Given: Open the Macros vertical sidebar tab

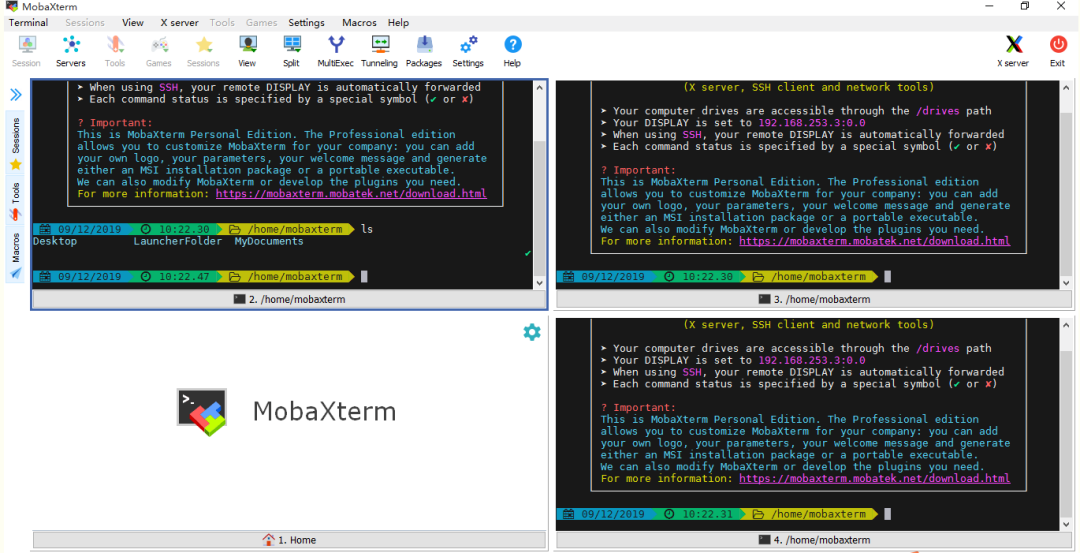Looking at the screenshot, I should (x=15, y=256).
